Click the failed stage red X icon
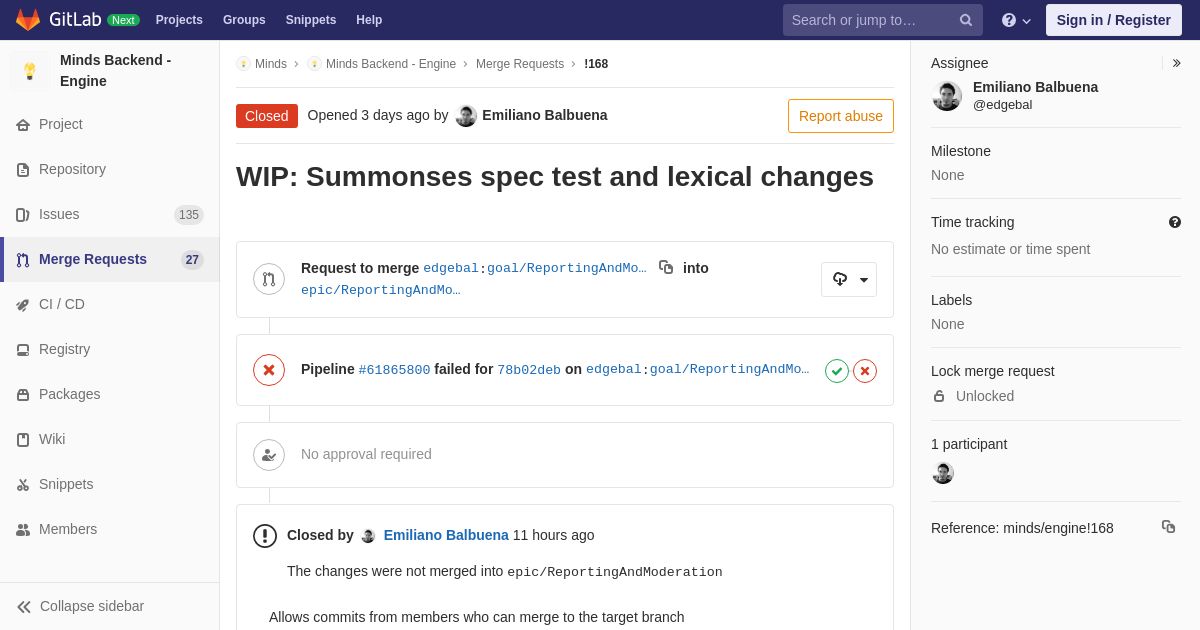Viewport: 1200px width, 630px height. point(865,371)
